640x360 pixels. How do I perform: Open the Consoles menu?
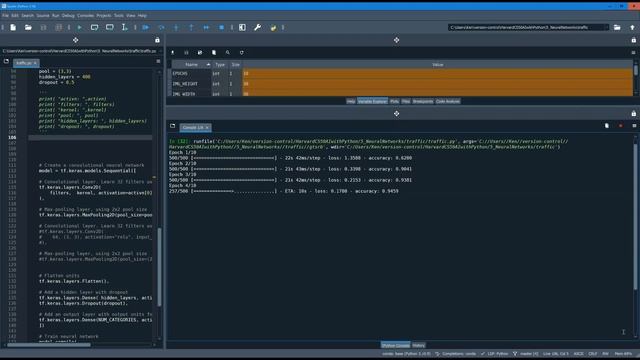(85, 16)
